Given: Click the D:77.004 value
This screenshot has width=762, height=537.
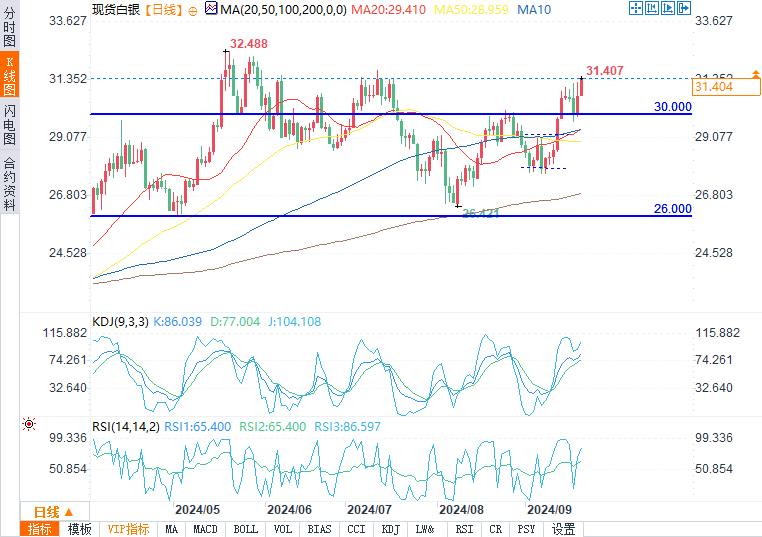Looking at the screenshot, I should (x=235, y=322).
